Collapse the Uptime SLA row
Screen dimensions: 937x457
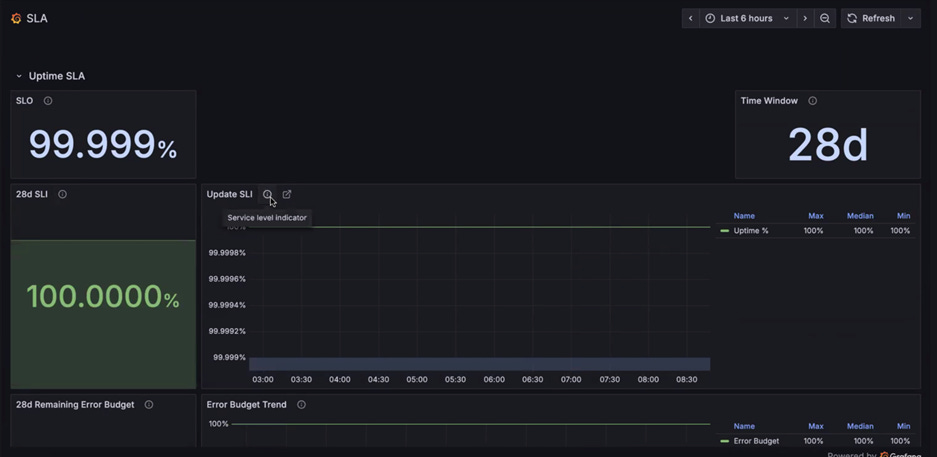(19, 76)
